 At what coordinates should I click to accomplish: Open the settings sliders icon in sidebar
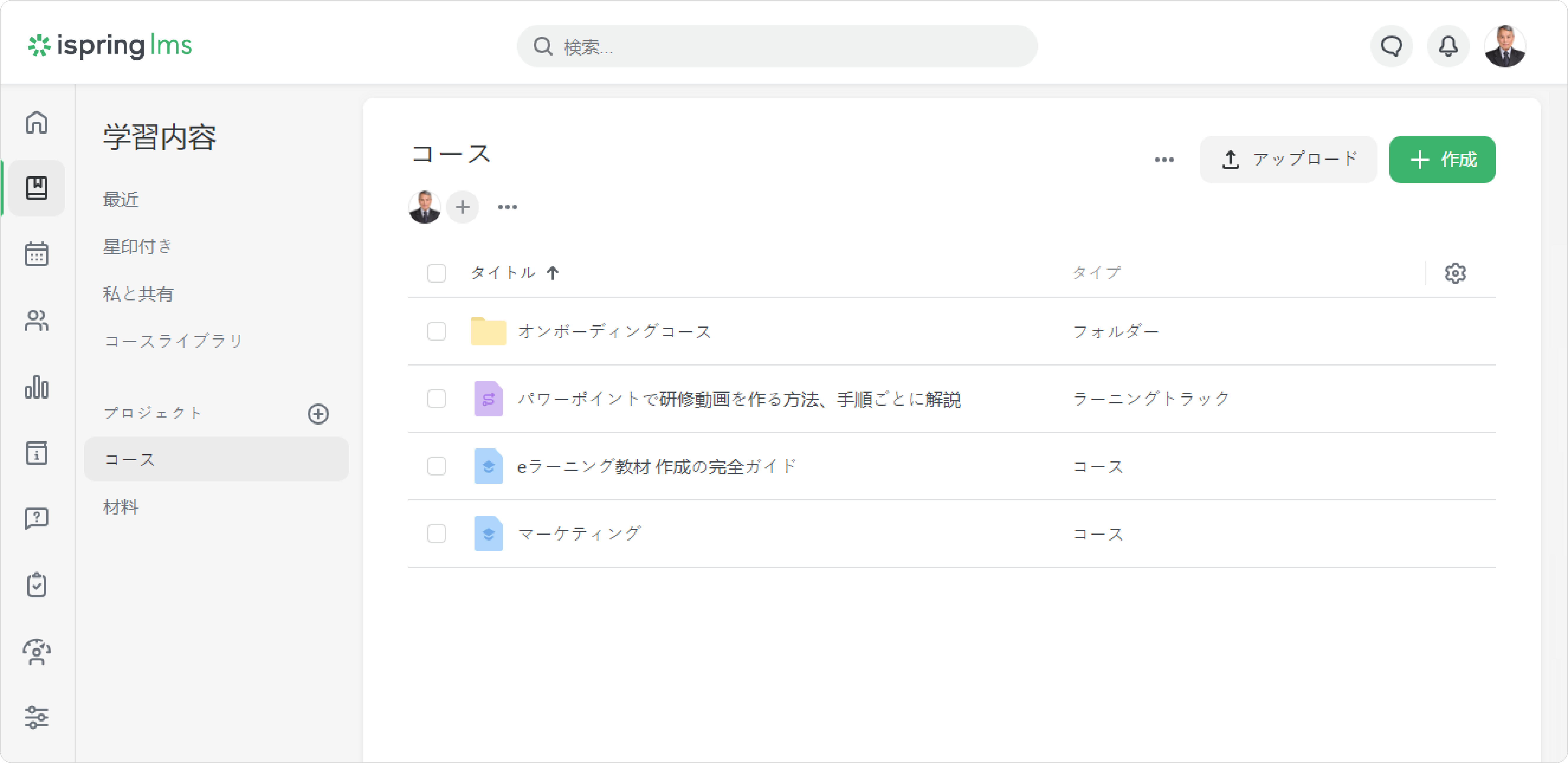tap(36, 717)
